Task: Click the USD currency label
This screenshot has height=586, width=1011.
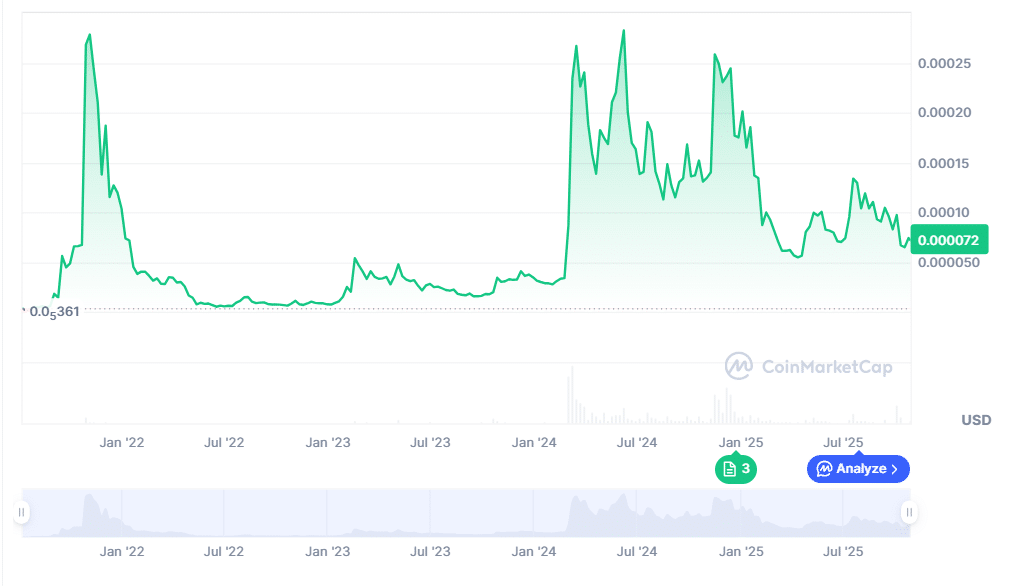Action: [976, 420]
